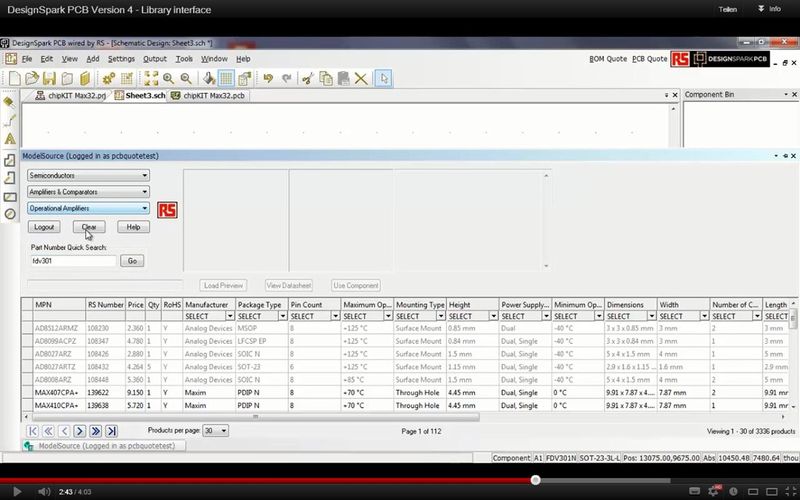Open the Libraries book icon in the toolbar
The width and height of the screenshot is (800, 500).
point(85,78)
